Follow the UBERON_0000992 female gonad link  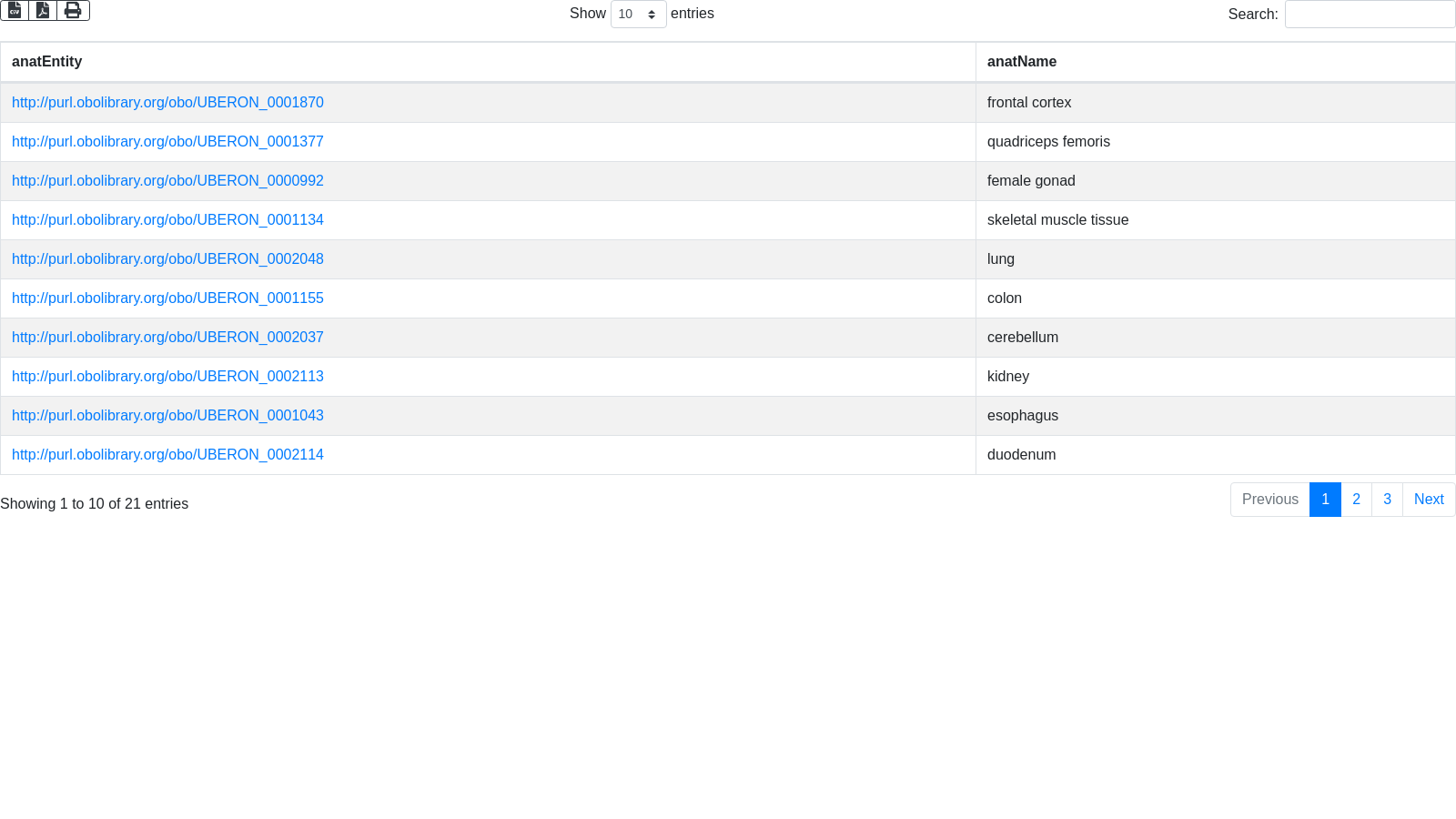pyautogui.click(x=167, y=181)
